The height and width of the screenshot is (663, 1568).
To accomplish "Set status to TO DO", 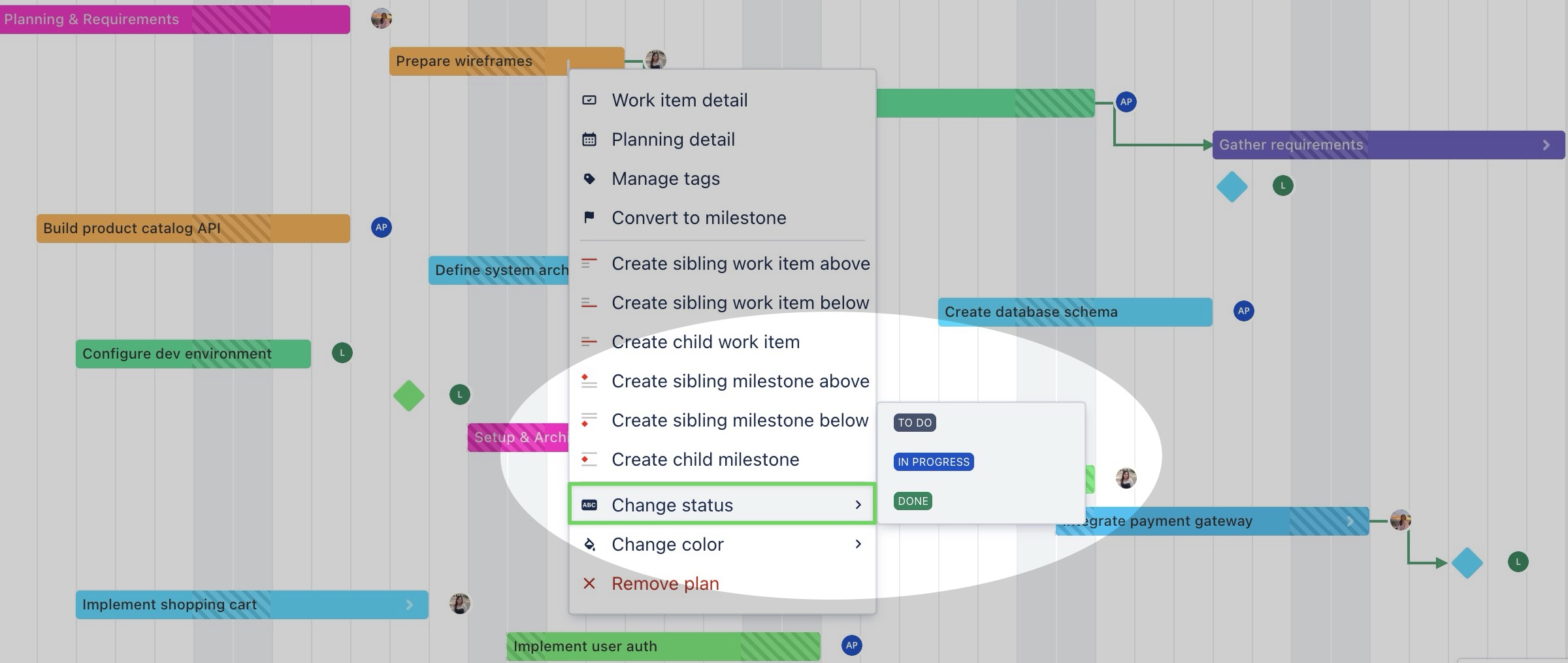I will (x=915, y=423).
